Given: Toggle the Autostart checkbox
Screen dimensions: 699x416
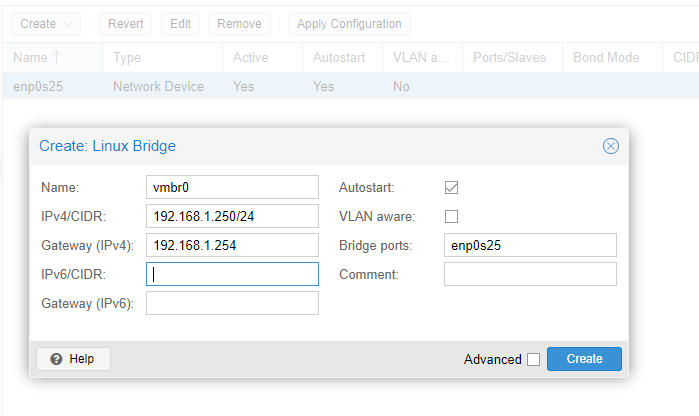Looking at the screenshot, I should coord(451,188).
